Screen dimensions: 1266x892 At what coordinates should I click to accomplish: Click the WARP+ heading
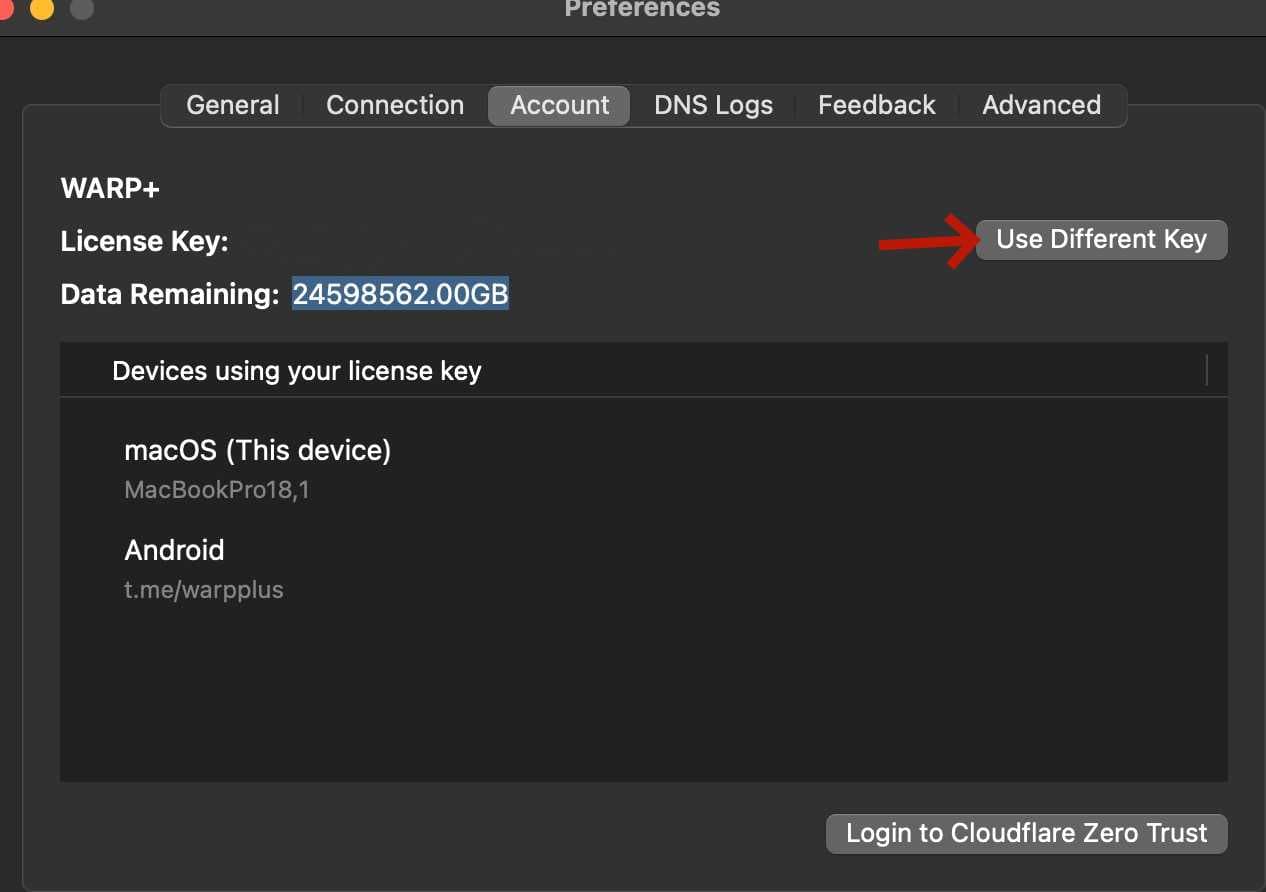click(110, 188)
